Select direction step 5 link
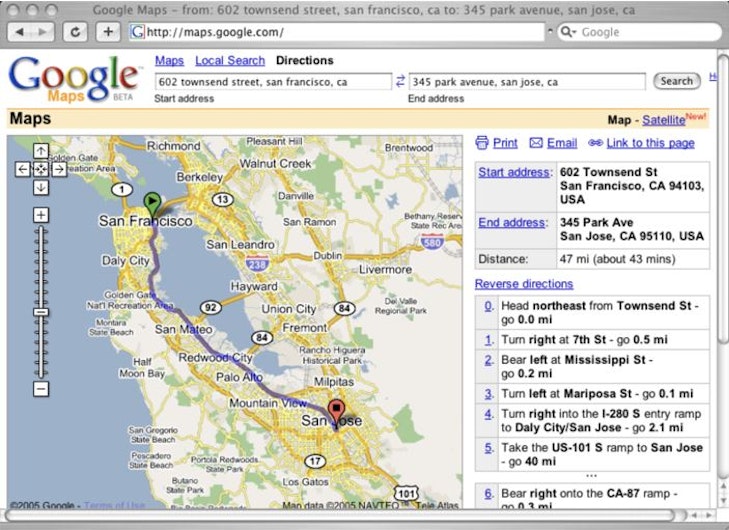This screenshot has width=729, height=530. point(488,448)
